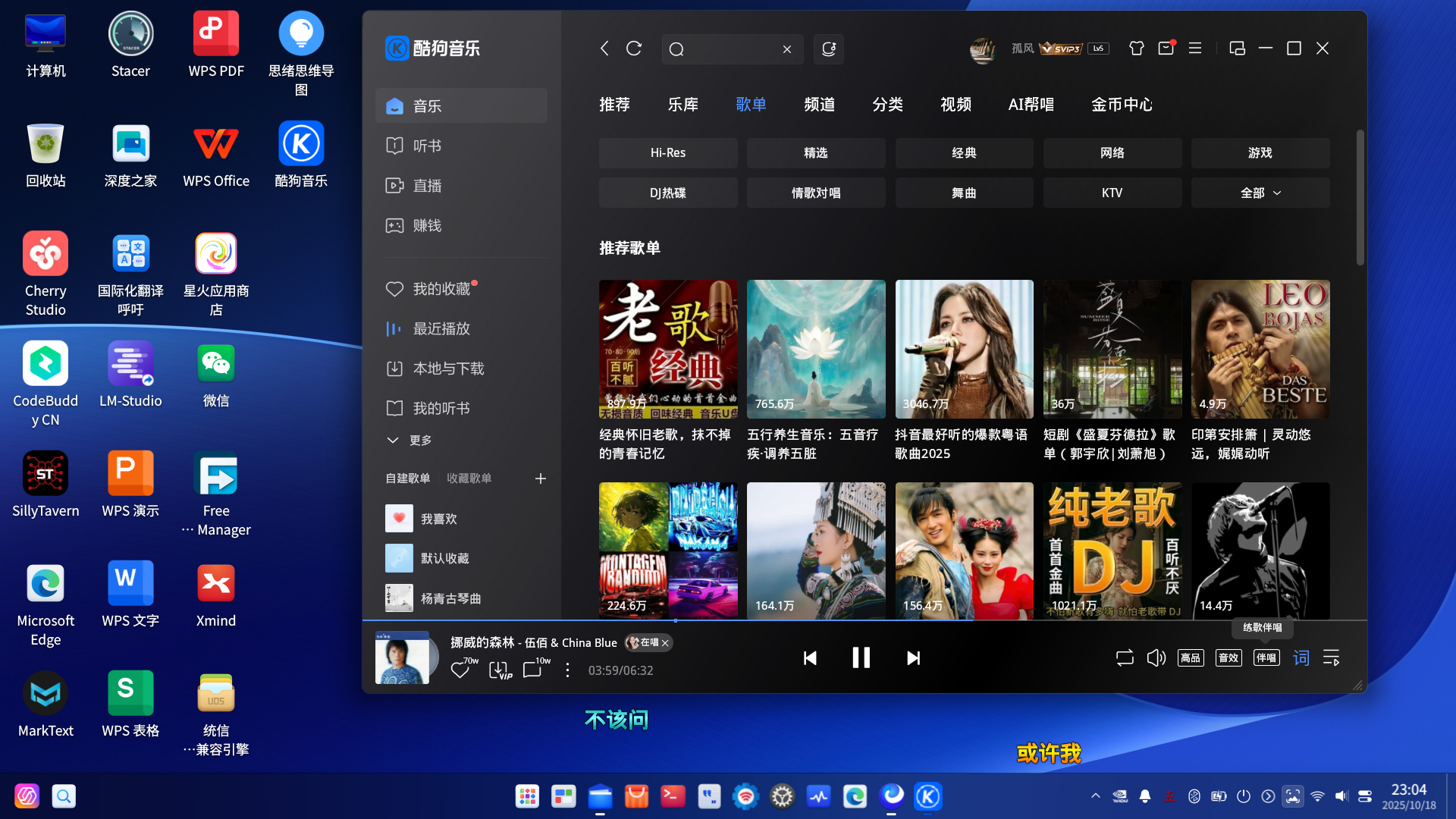Screen dimensions: 1456x819
Task: Switch to mini player mode
Action: [1237, 49]
